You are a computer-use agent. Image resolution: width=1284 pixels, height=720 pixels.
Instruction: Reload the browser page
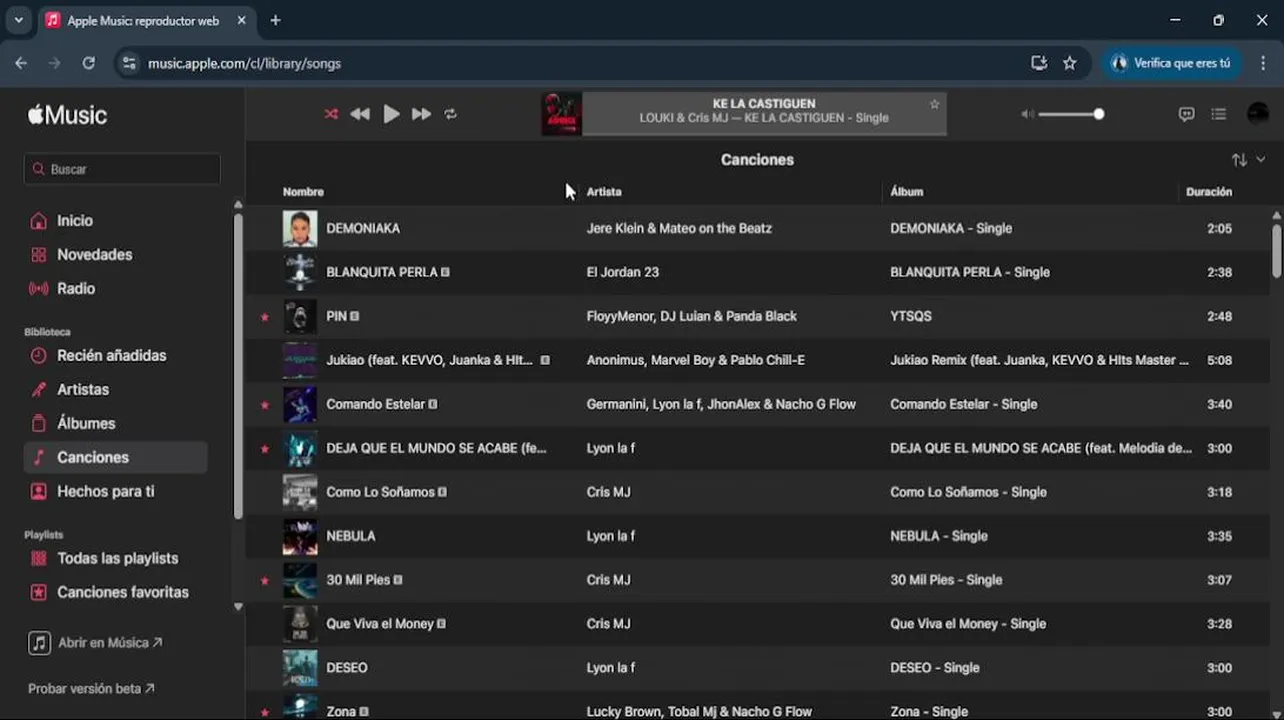[88, 63]
